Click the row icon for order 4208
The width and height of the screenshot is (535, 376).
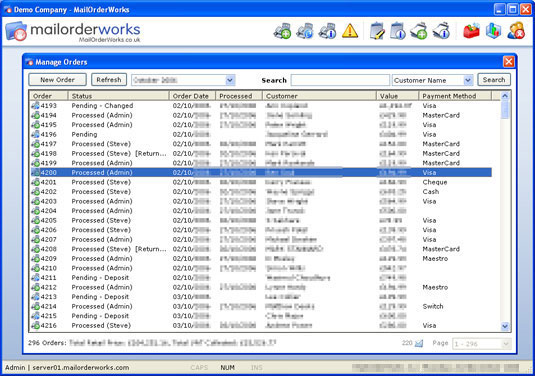click(35, 249)
